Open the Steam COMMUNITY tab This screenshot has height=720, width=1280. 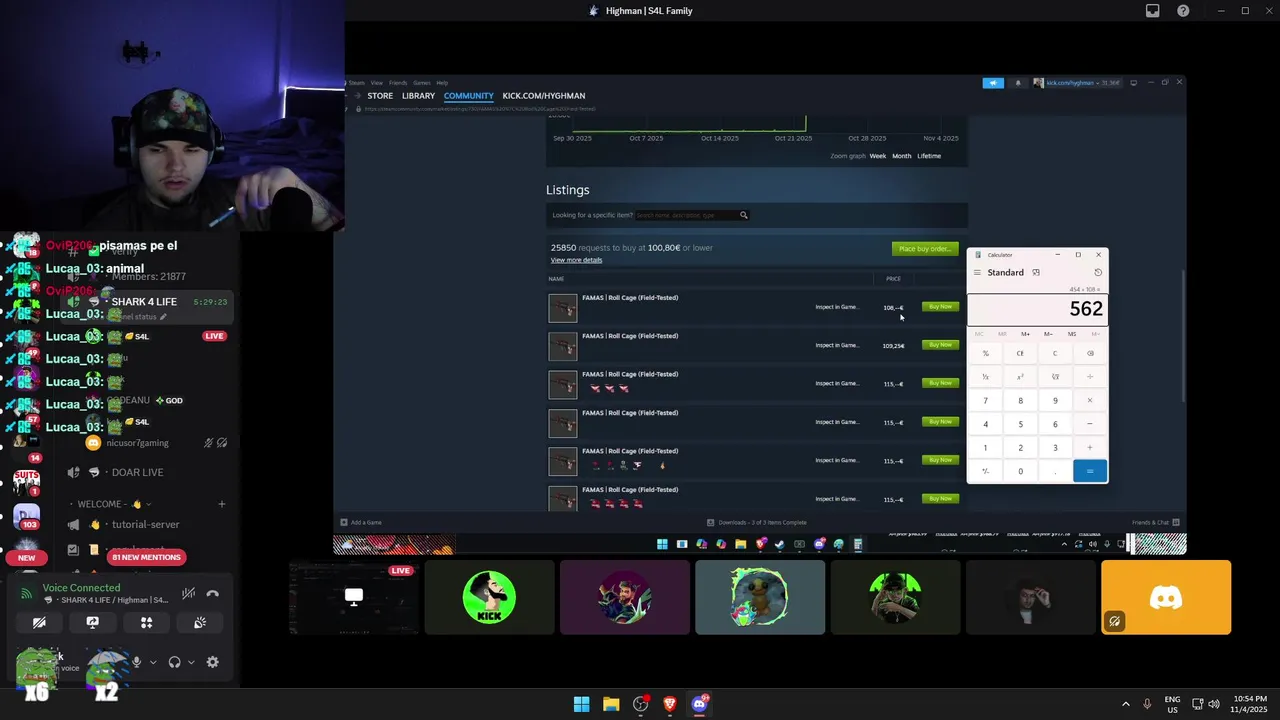coord(469,96)
